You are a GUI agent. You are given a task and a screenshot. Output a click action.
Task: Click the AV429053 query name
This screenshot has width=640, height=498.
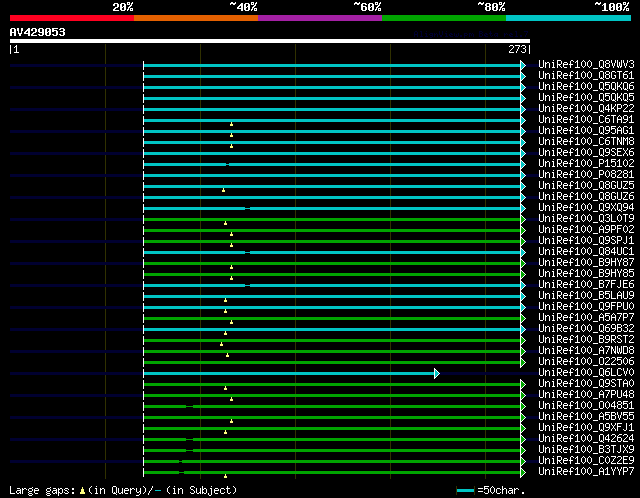click(38, 32)
